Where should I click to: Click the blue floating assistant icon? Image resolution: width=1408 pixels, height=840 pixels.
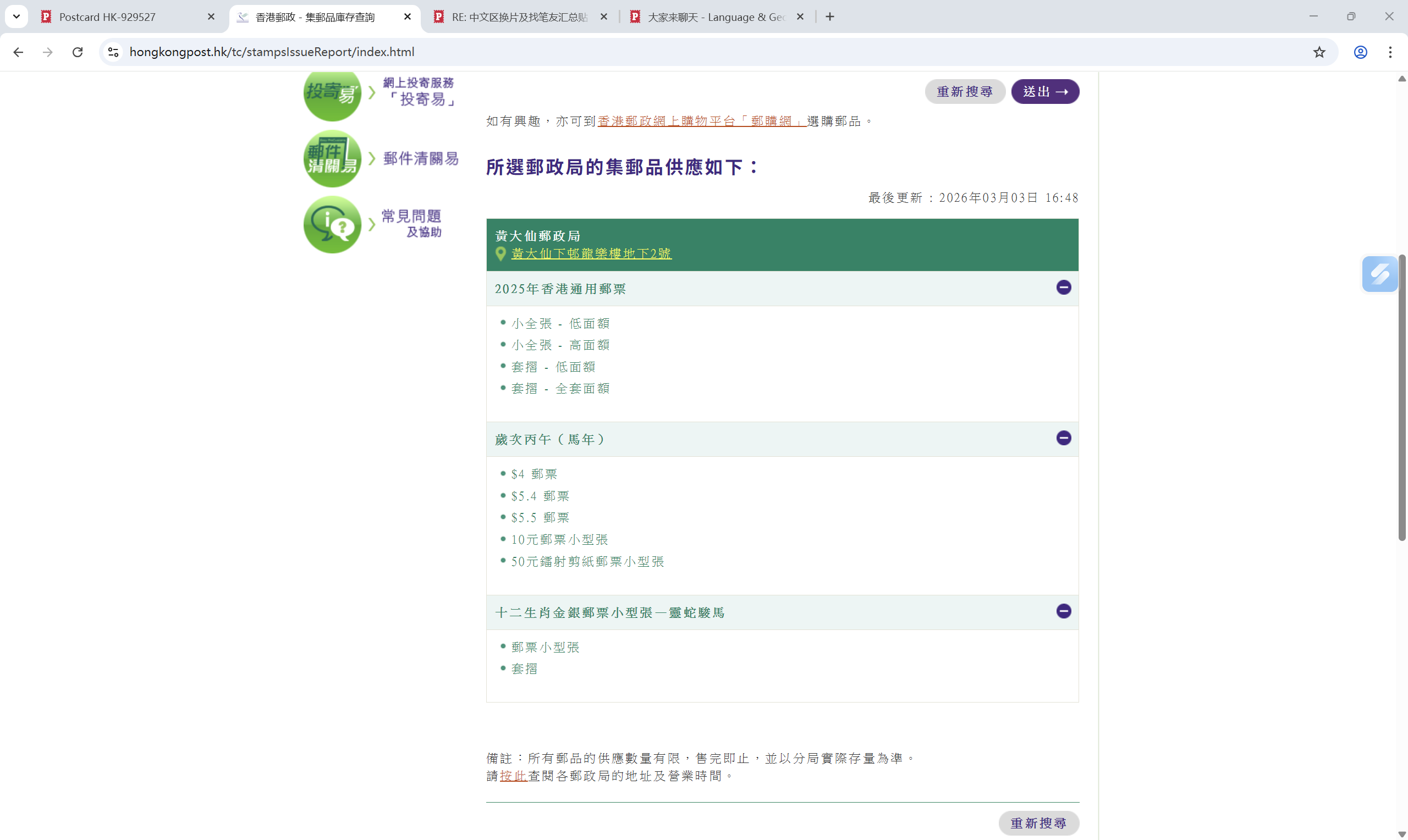(1380, 274)
